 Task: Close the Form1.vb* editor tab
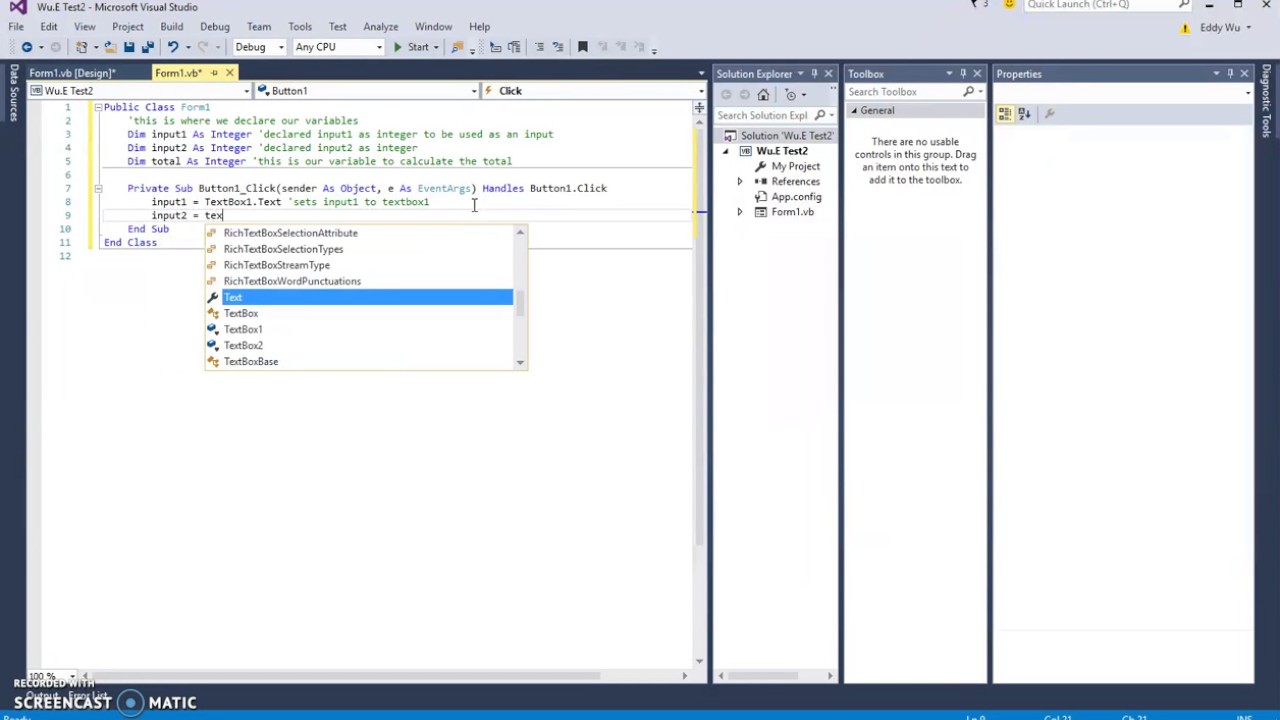[229, 73]
